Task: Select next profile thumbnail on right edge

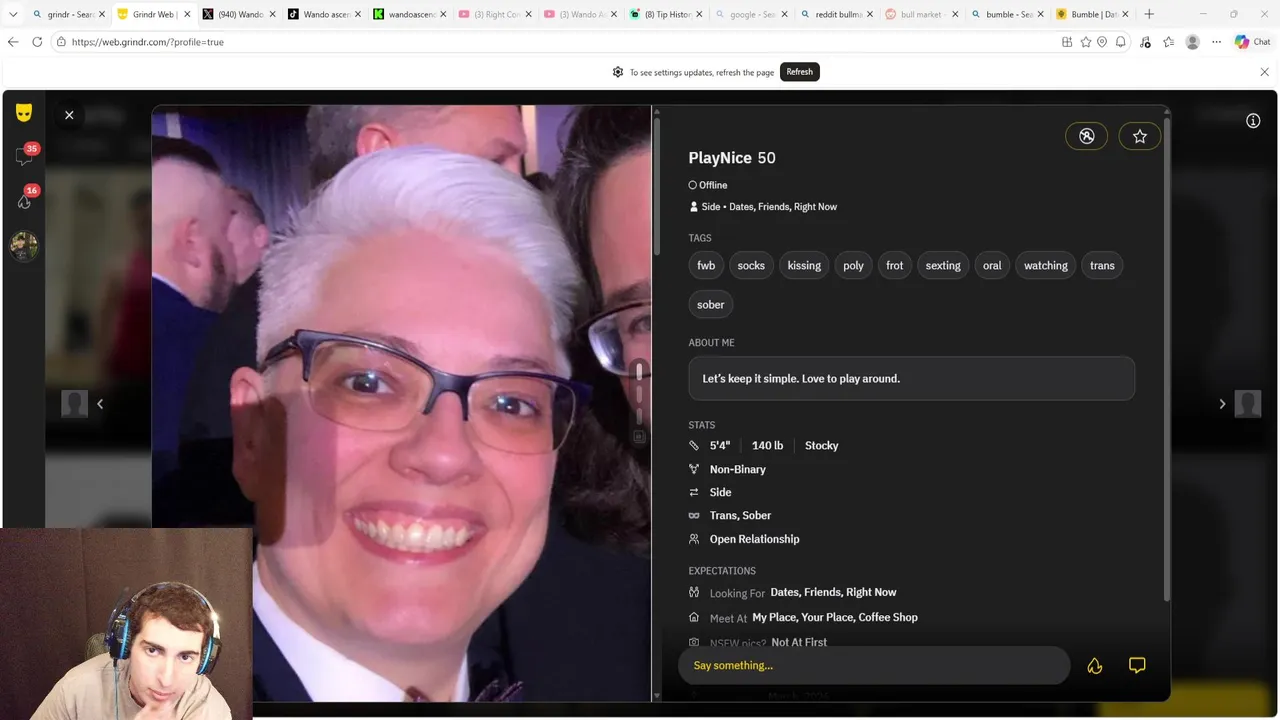Action: click(x=1248, y=404)
